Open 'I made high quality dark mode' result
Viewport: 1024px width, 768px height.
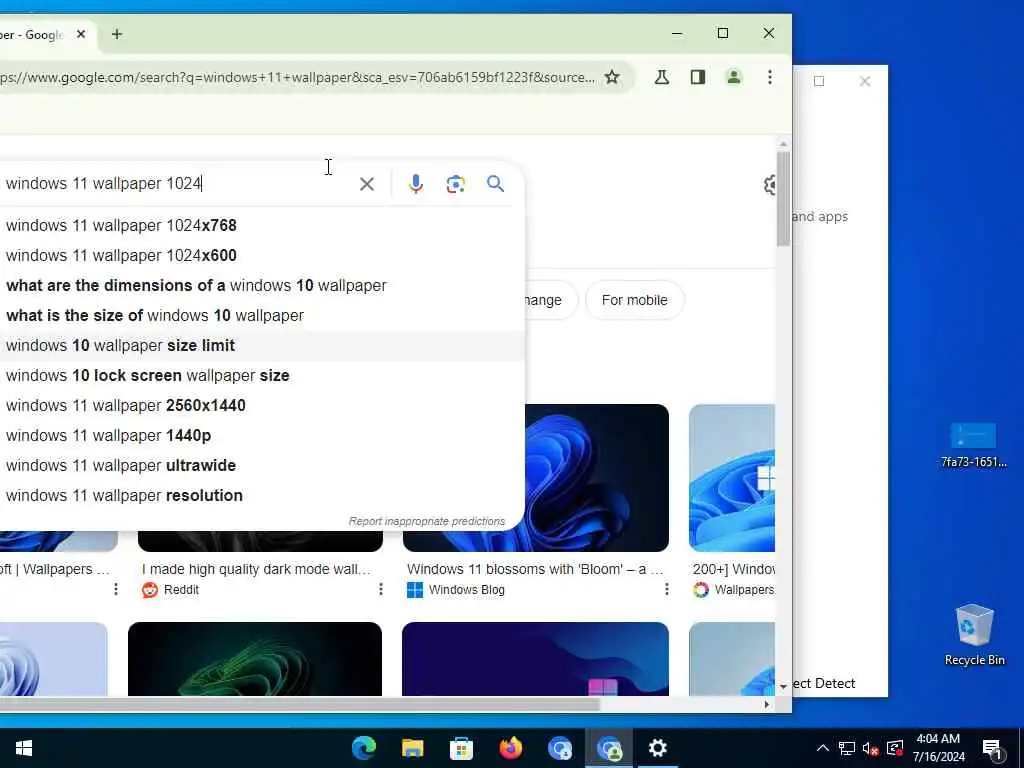point(256,569)
